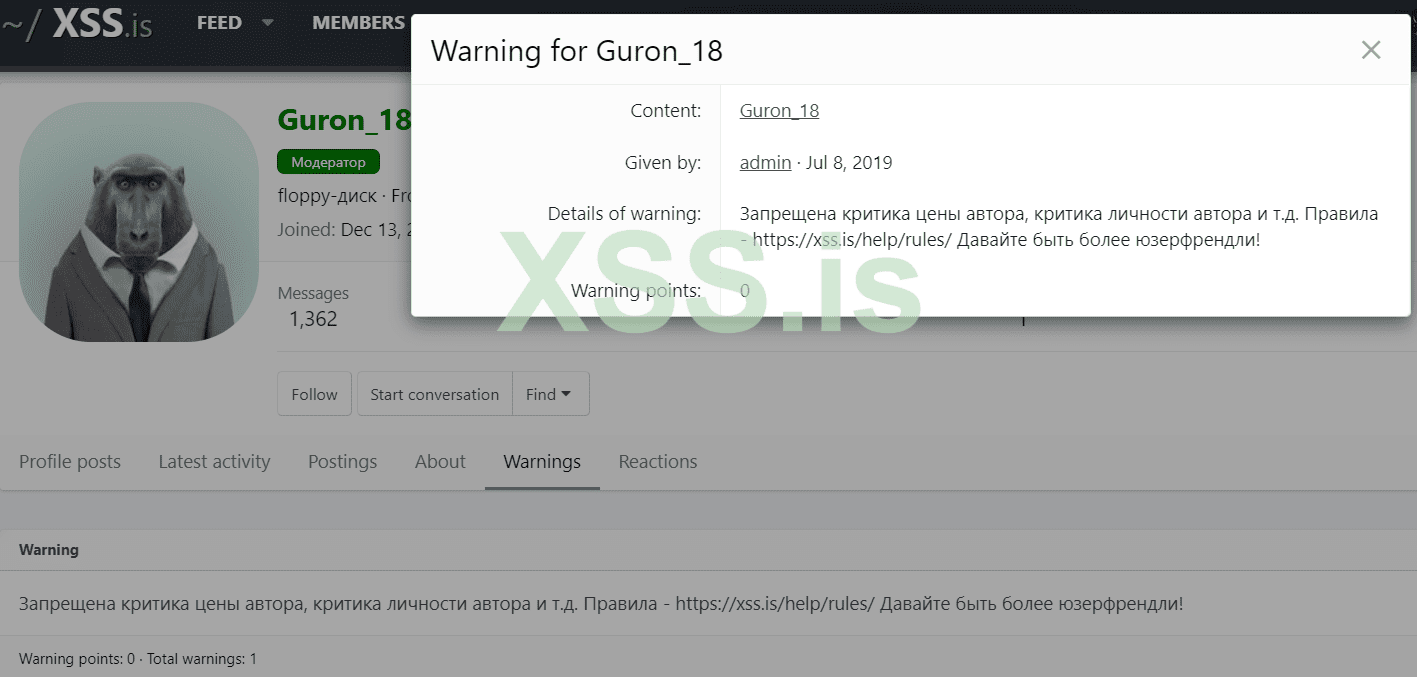This screenshot has width=1417, height=677.
Task: Click the 'Warning' column header
Action: pos(49,550)
